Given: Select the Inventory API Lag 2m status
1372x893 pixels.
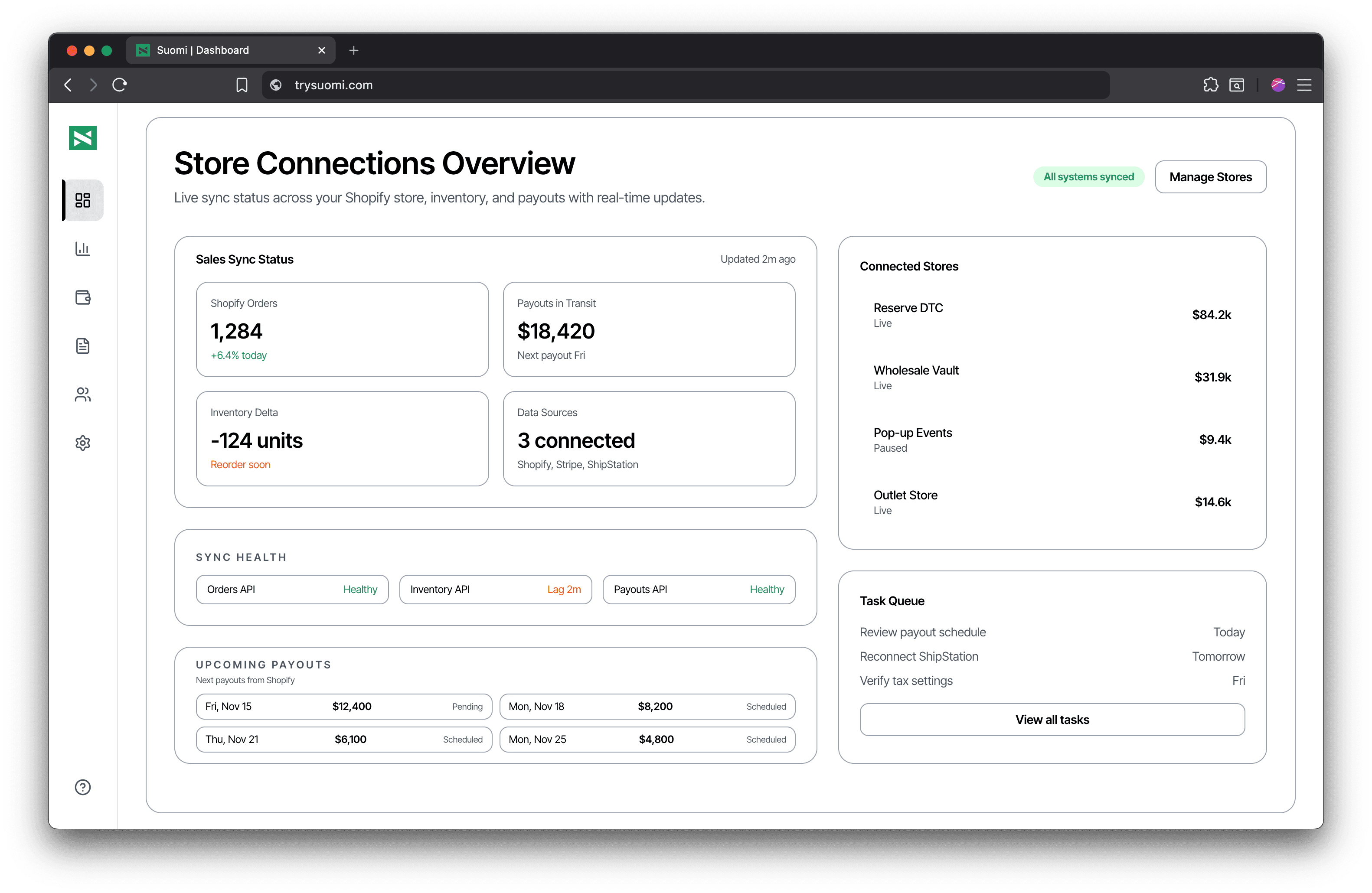Looking at the screenshot, I should 495,590.
